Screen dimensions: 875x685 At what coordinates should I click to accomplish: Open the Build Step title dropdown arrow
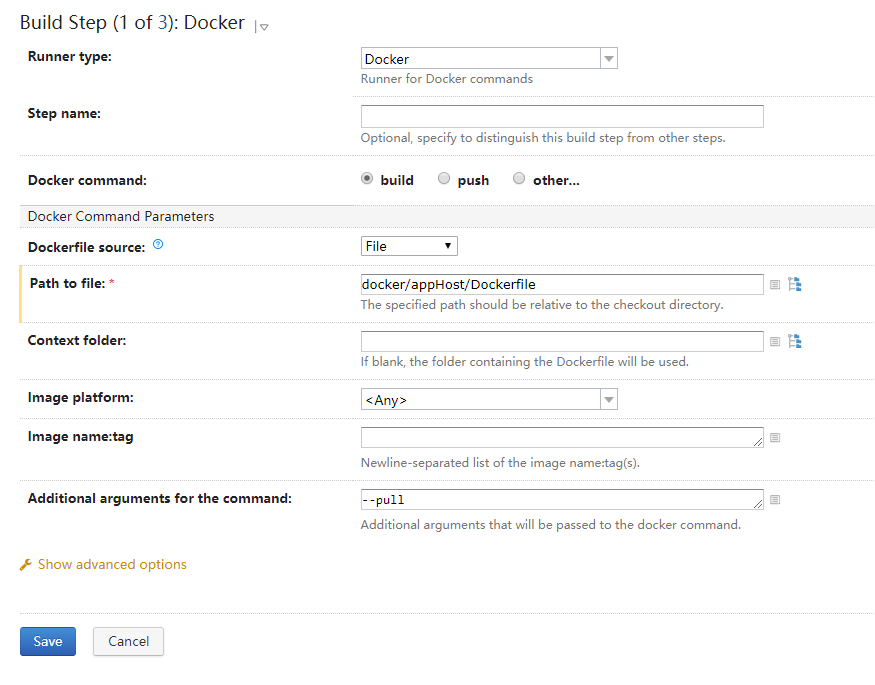263,27
